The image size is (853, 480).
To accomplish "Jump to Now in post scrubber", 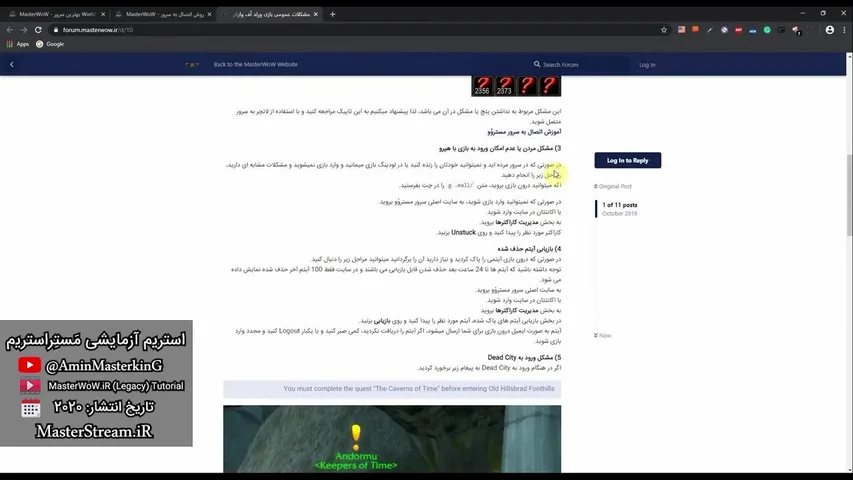I will click(602, 335).
